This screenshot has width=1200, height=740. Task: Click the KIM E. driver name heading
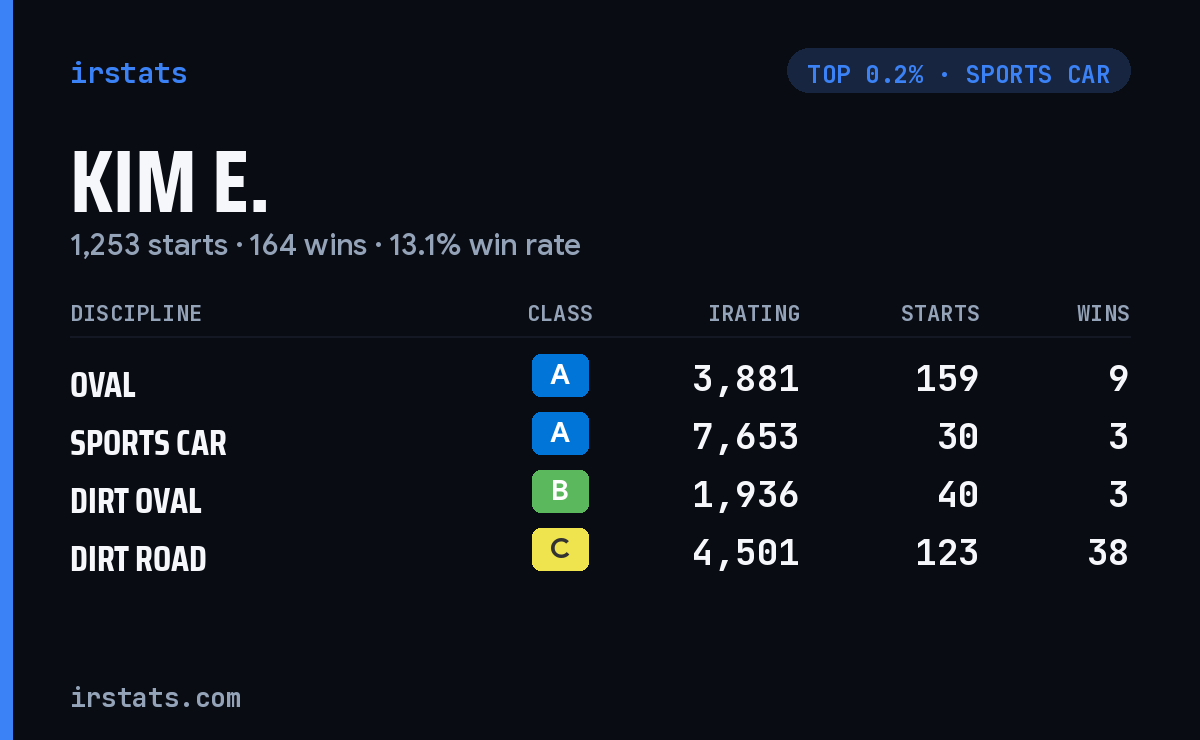tap(170, 183)
